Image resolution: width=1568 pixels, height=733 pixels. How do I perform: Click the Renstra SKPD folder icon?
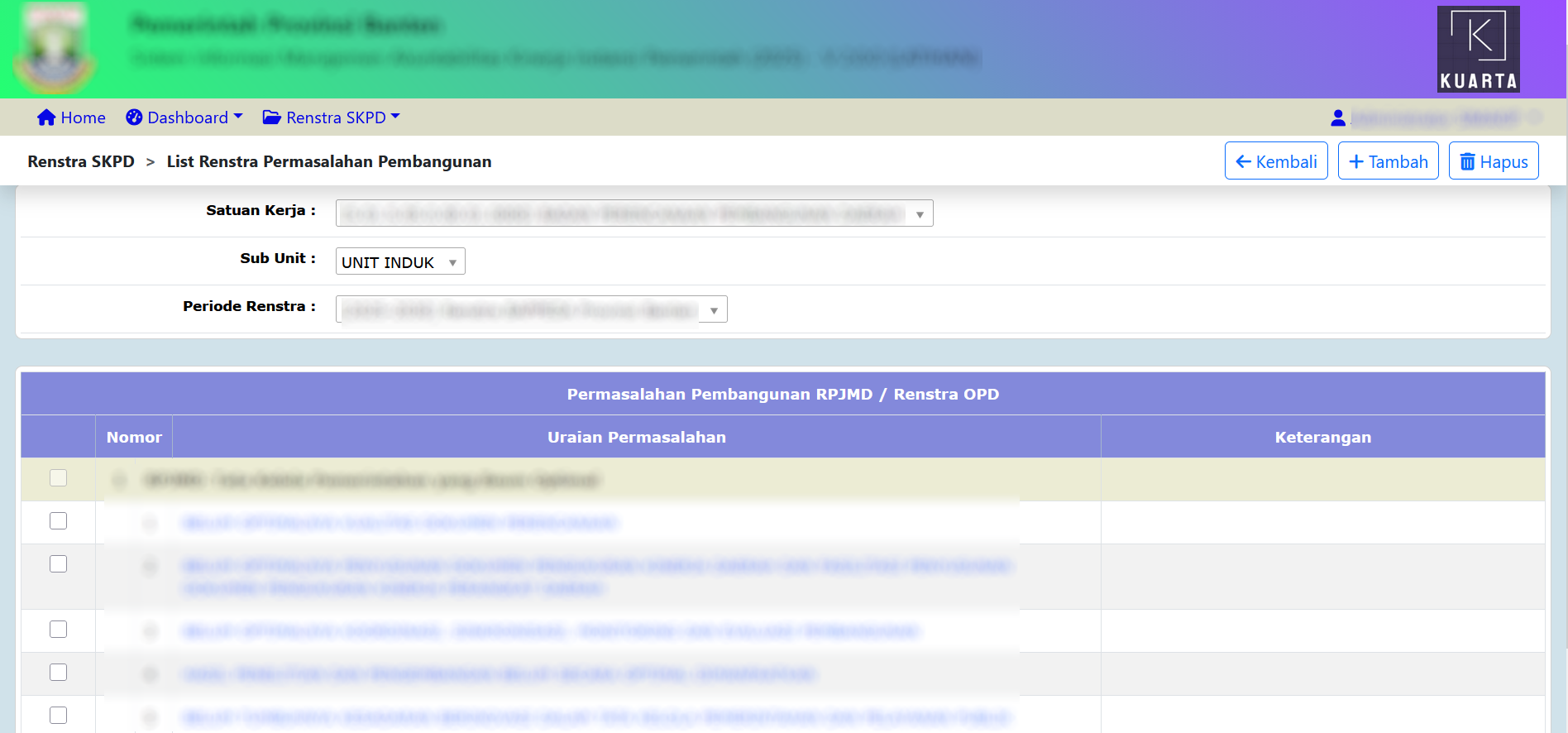(x=271, y=117)
